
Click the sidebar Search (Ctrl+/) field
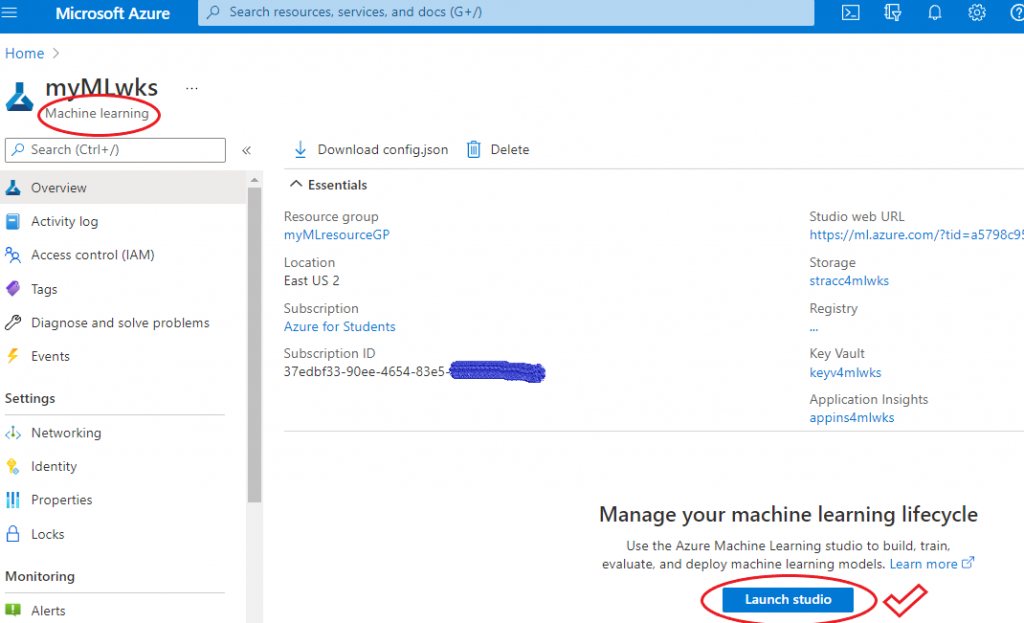115,150
